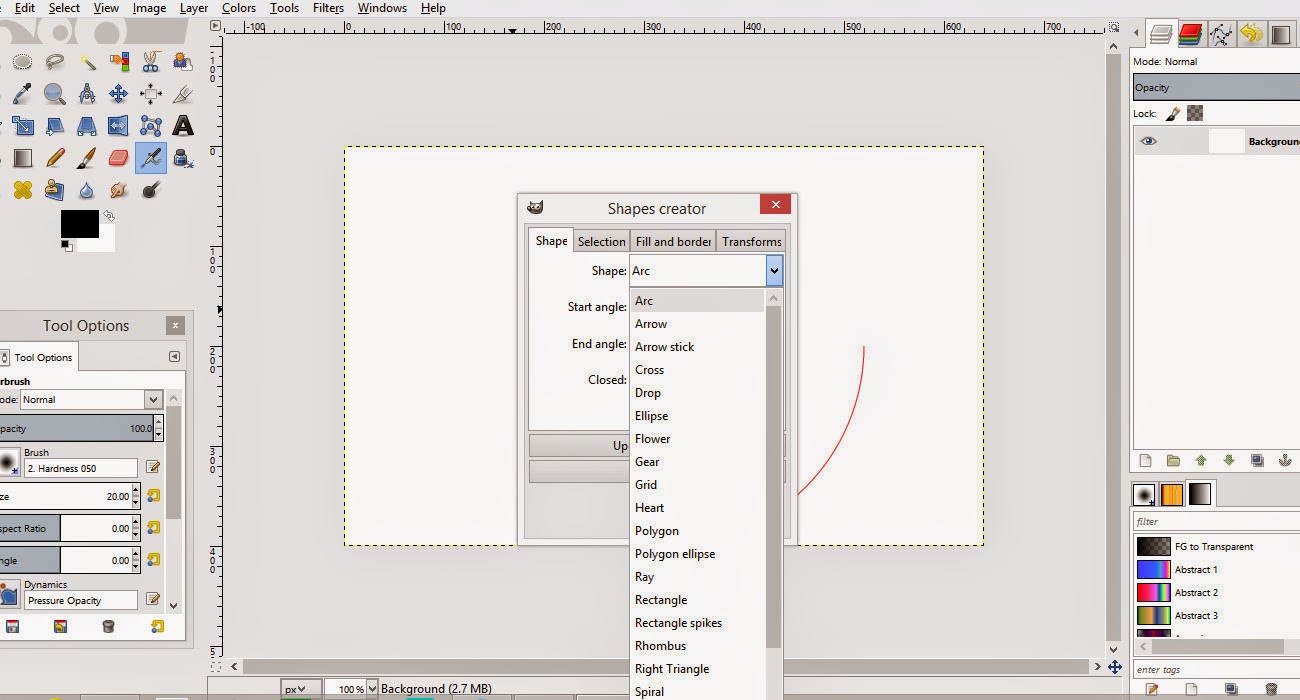
Task: Open the Undo History tab icon
Action: coord(1253,33)
